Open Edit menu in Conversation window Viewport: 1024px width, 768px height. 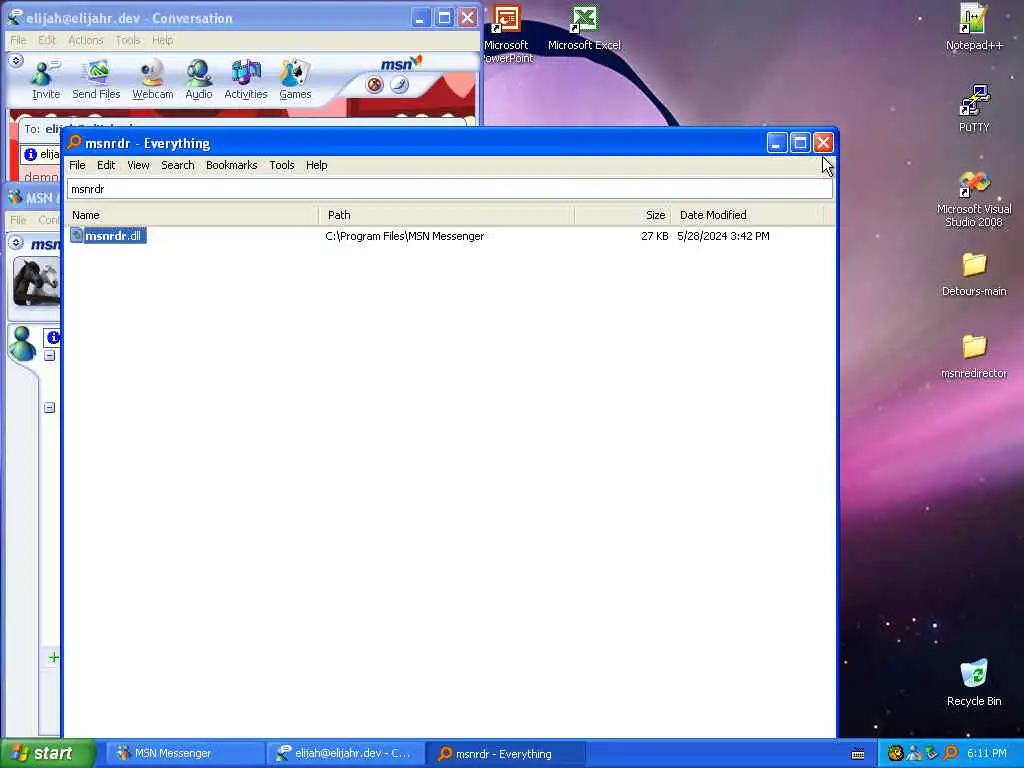(x=47, y=40)
